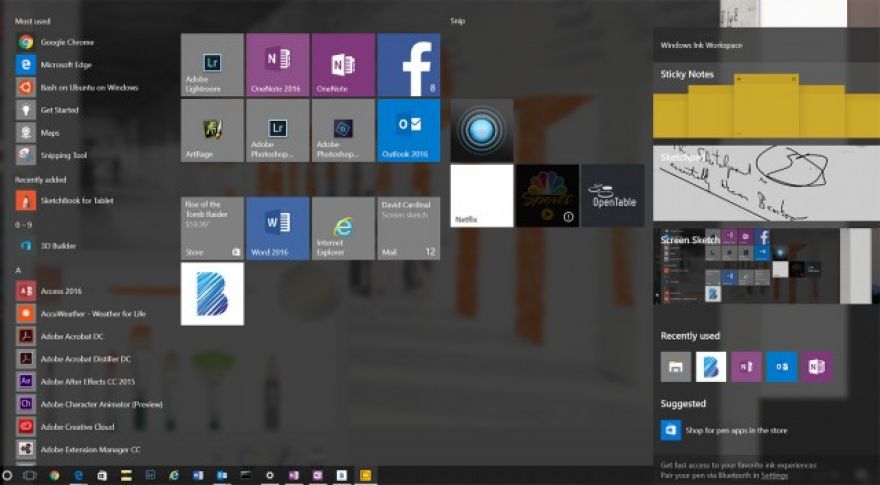Click Shop for pen apps in the store
Screen dimensions: 880x485
click(x=736, y=431)
